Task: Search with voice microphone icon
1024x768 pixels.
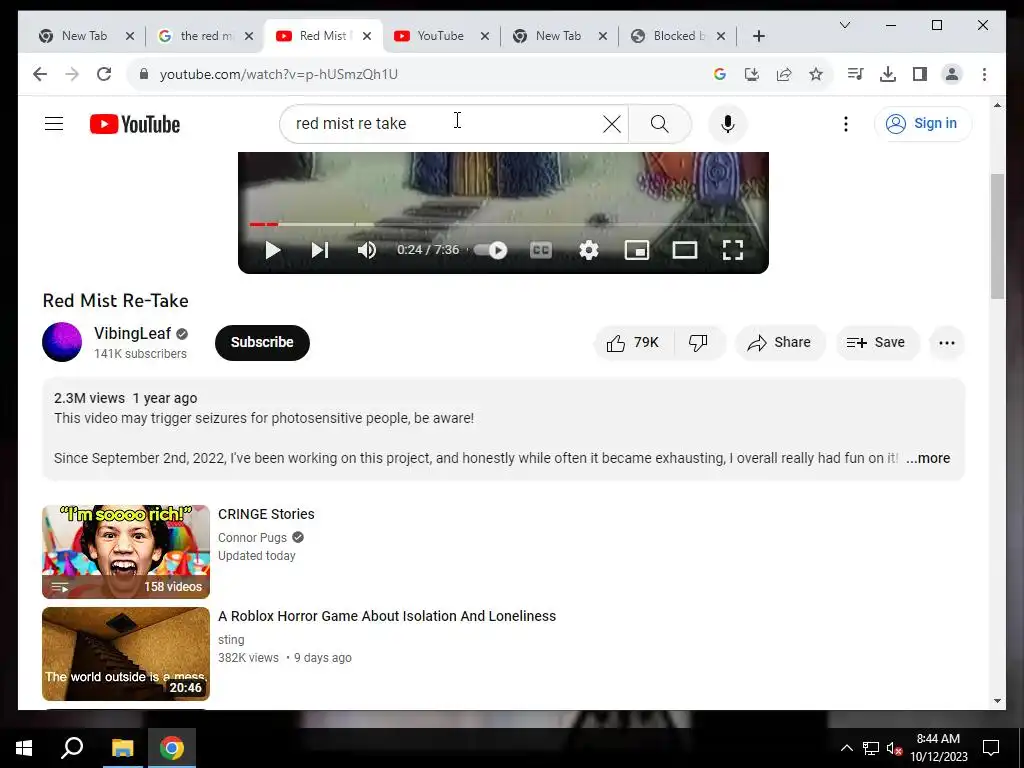Action: [x=728, y=123]
